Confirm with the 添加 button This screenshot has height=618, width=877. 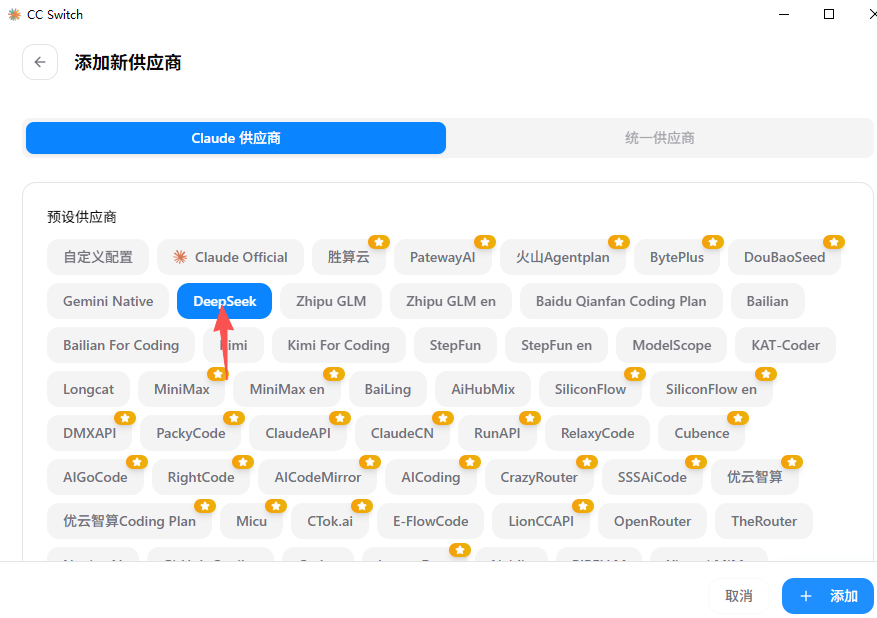[828, 596]
